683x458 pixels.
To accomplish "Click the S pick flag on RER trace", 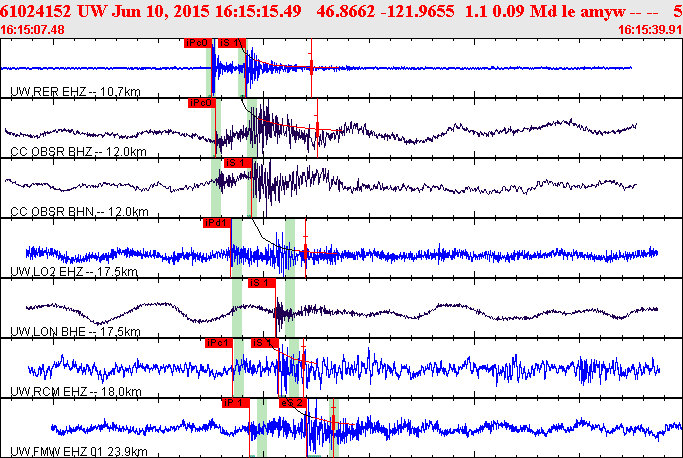I will [x=231, y=44].
